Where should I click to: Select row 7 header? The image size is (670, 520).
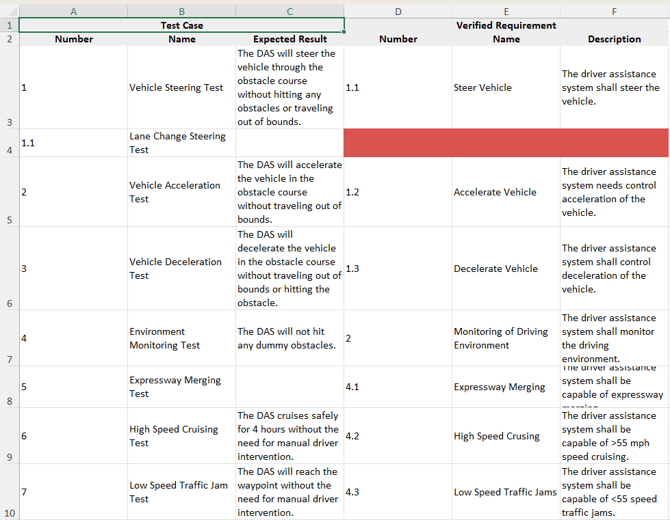[x=9, y=338]
